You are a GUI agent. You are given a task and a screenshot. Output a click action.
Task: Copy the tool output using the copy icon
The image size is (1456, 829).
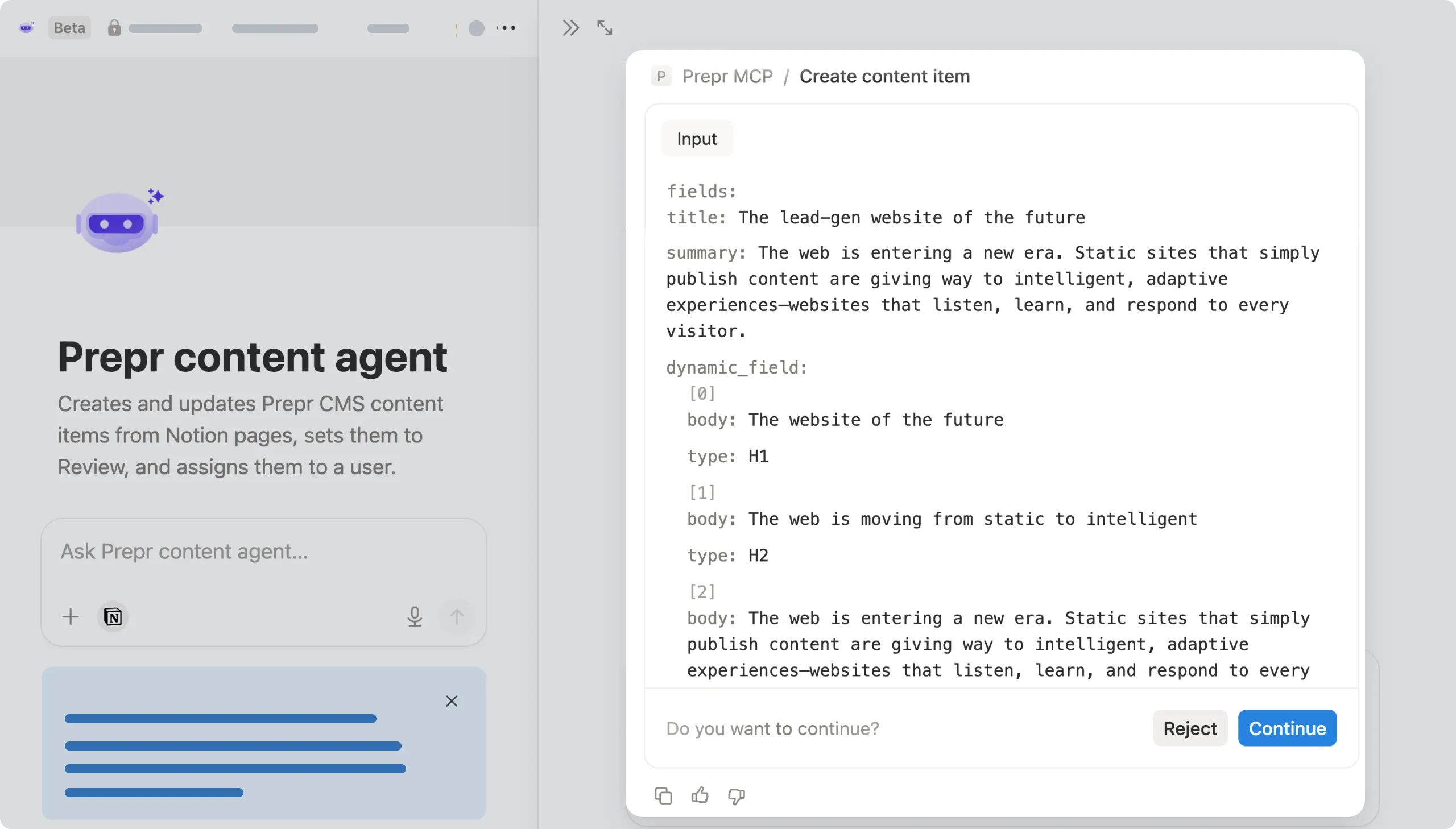point(662,795)
